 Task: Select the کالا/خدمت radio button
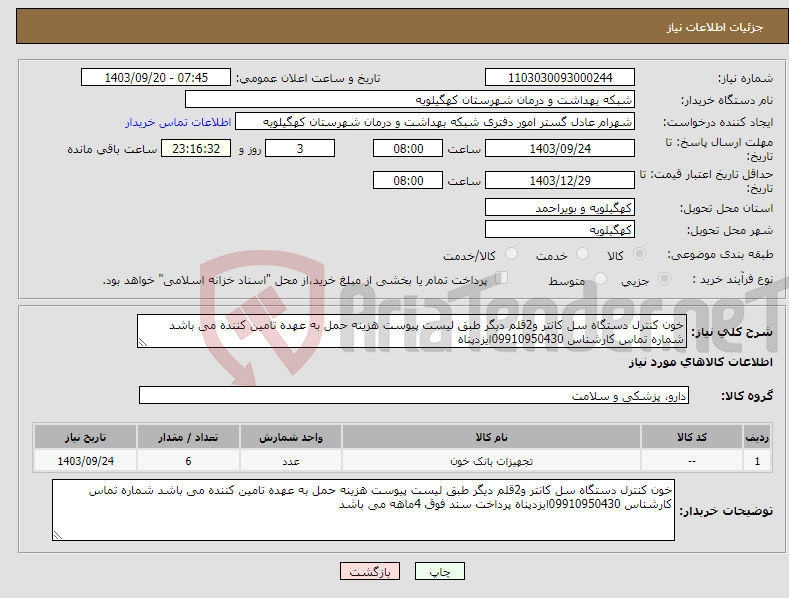click(511, 254)
